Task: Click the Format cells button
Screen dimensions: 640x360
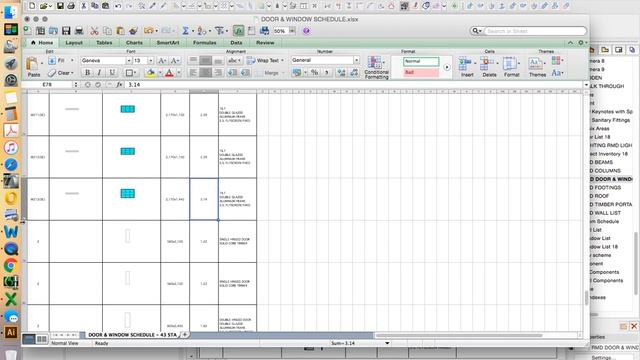Action: click(x=511, y=67)
